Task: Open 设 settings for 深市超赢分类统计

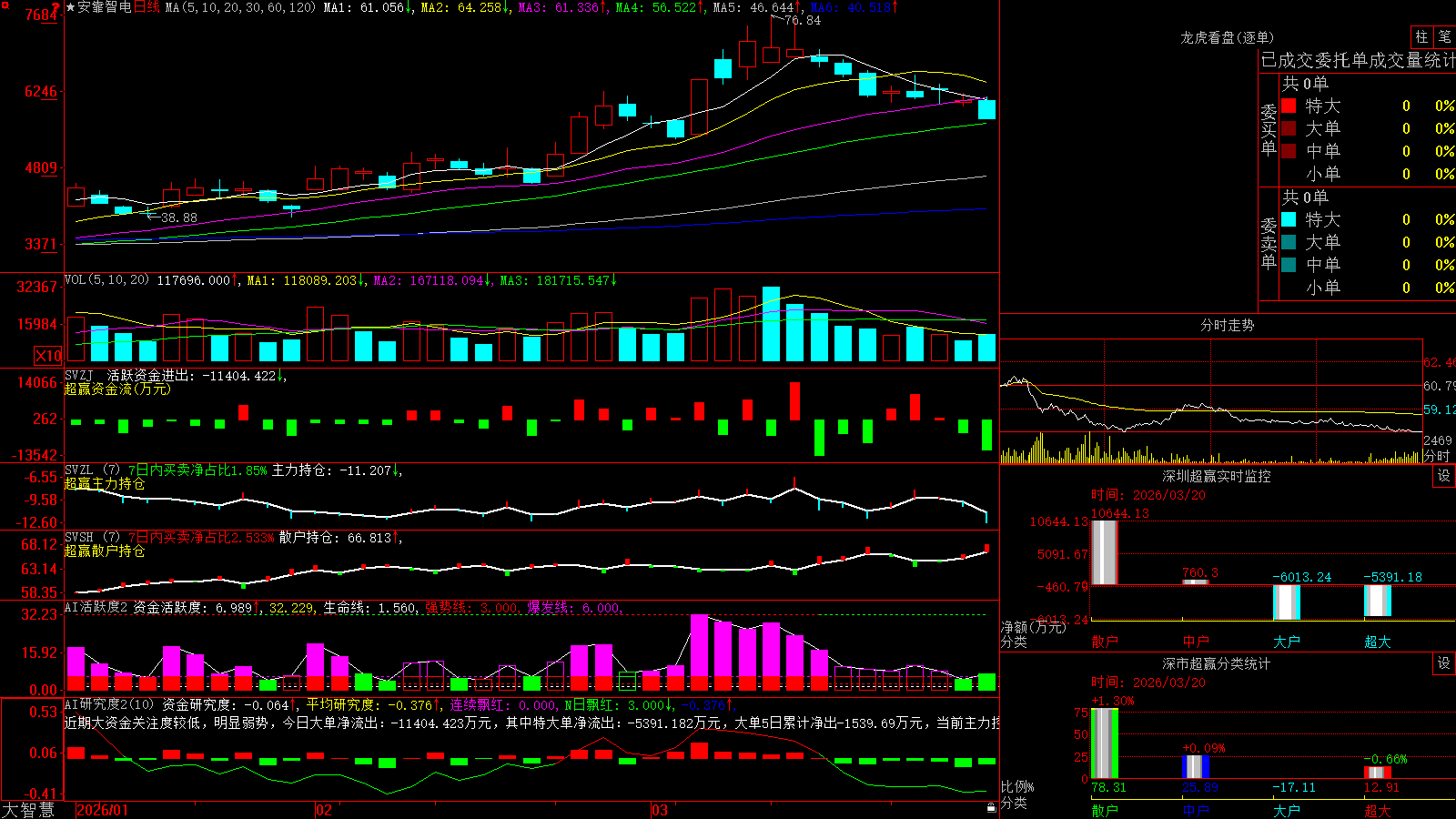Action: (1444, 663)
